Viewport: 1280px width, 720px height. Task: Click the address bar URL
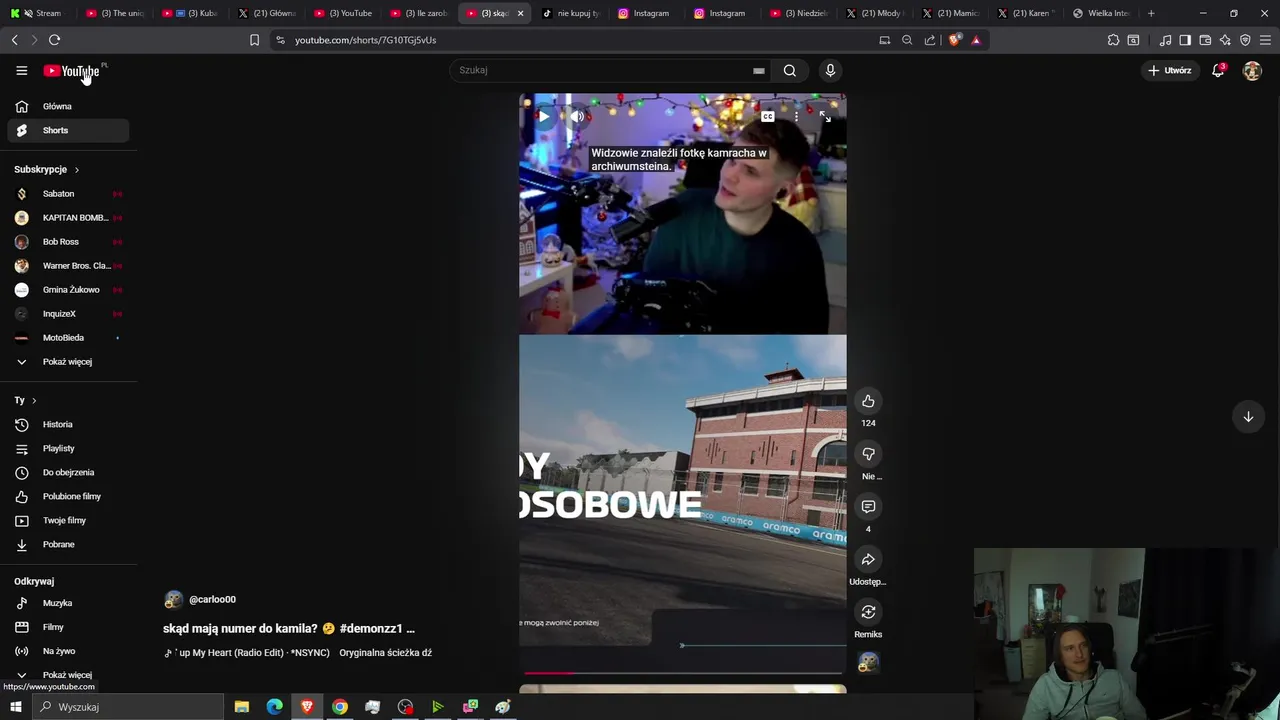tap(365, 40)
